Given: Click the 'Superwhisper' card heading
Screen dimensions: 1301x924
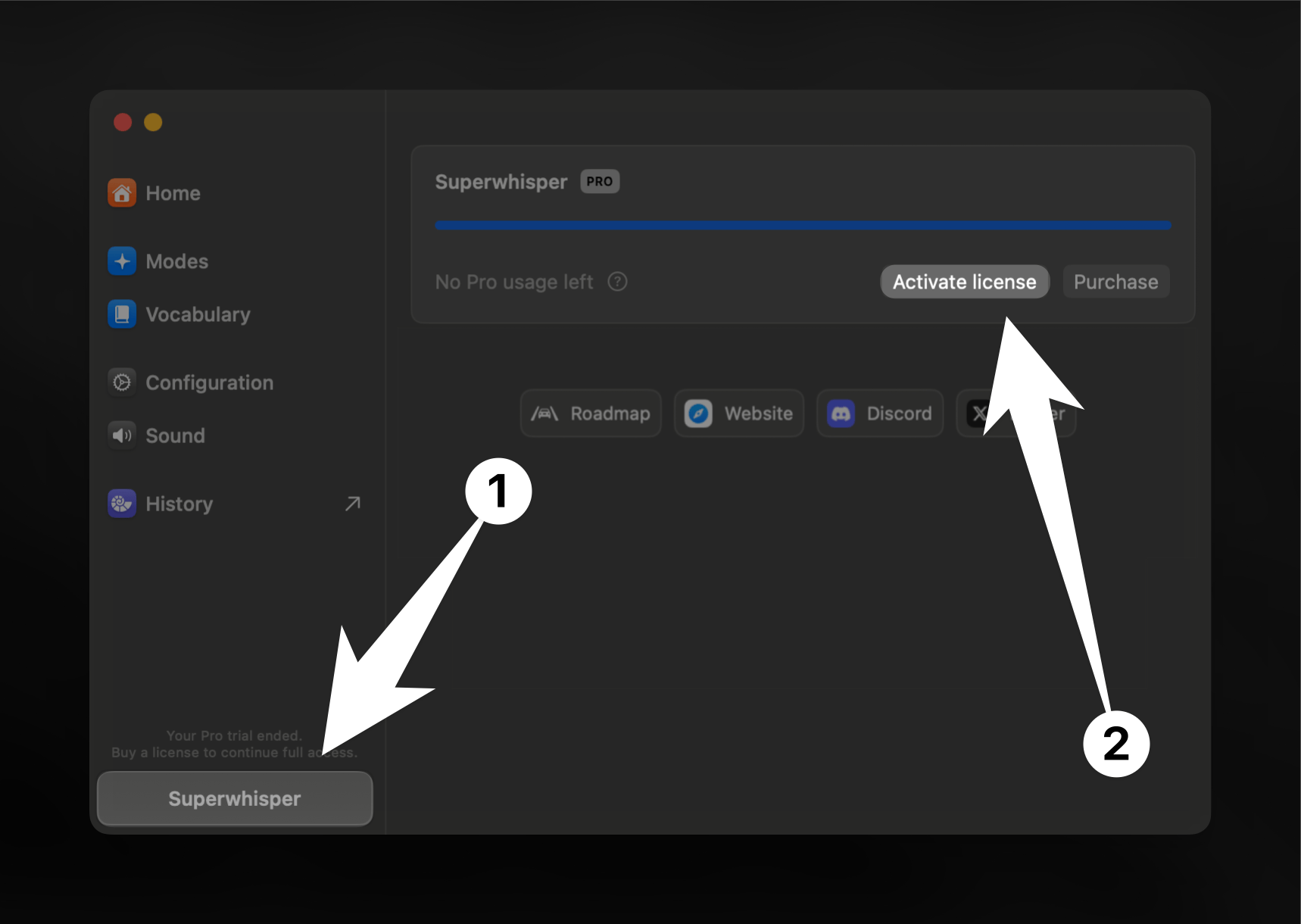Looking at the screenshot, I should [501, 182].
